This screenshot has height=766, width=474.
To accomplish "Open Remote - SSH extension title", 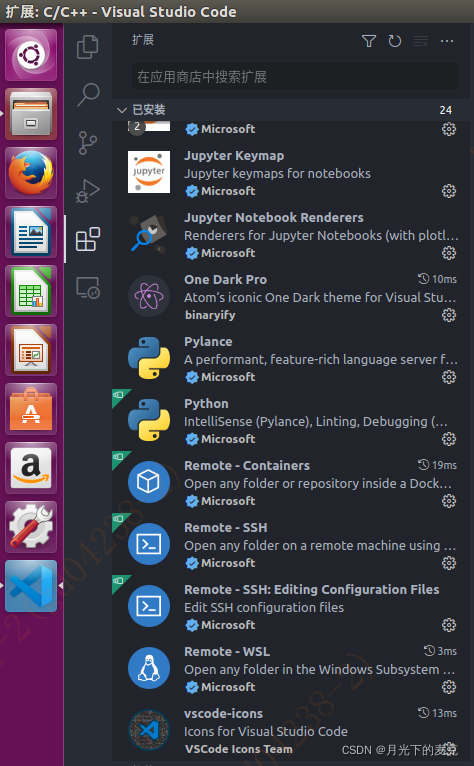I will (x=226, y=528).
